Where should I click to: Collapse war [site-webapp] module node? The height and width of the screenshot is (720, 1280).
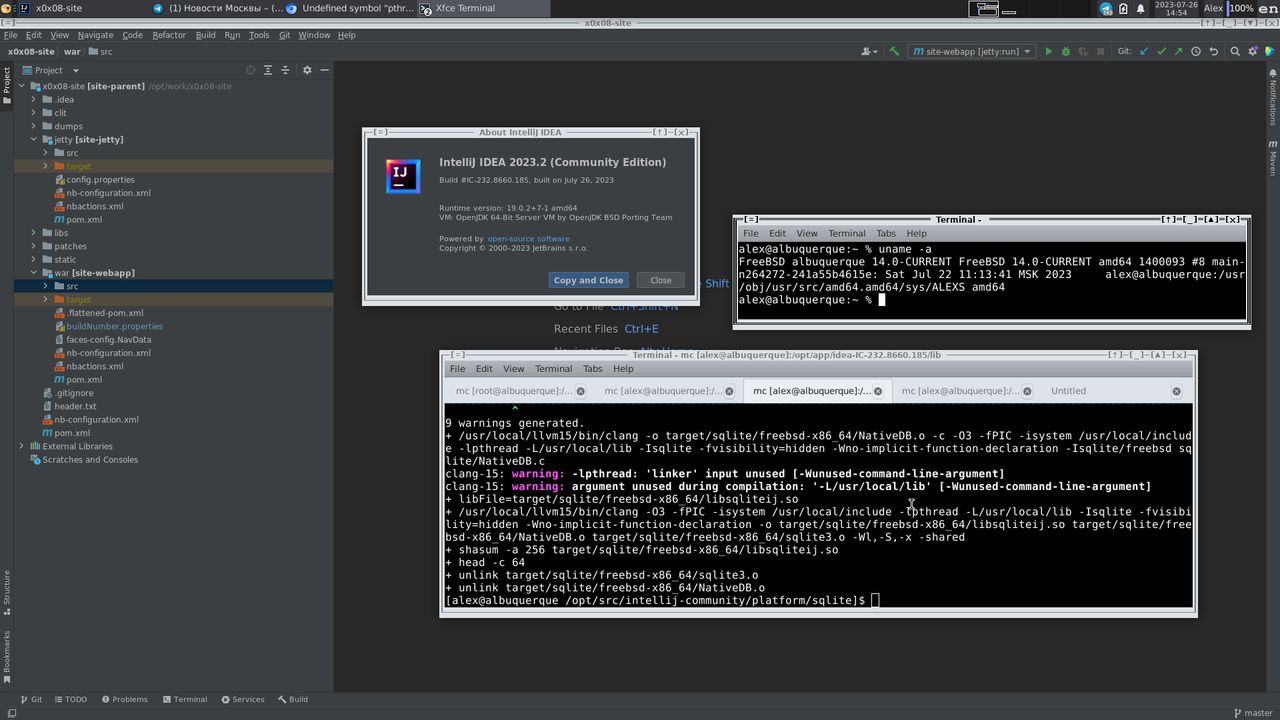[x=34, y=272]
